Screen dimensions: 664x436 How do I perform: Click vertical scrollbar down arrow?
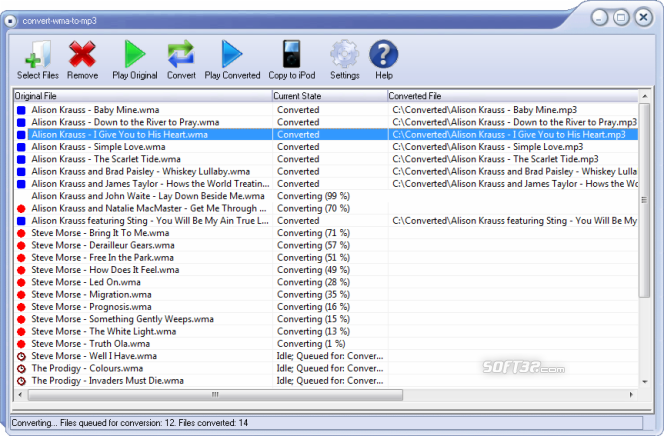click(645, 381)
